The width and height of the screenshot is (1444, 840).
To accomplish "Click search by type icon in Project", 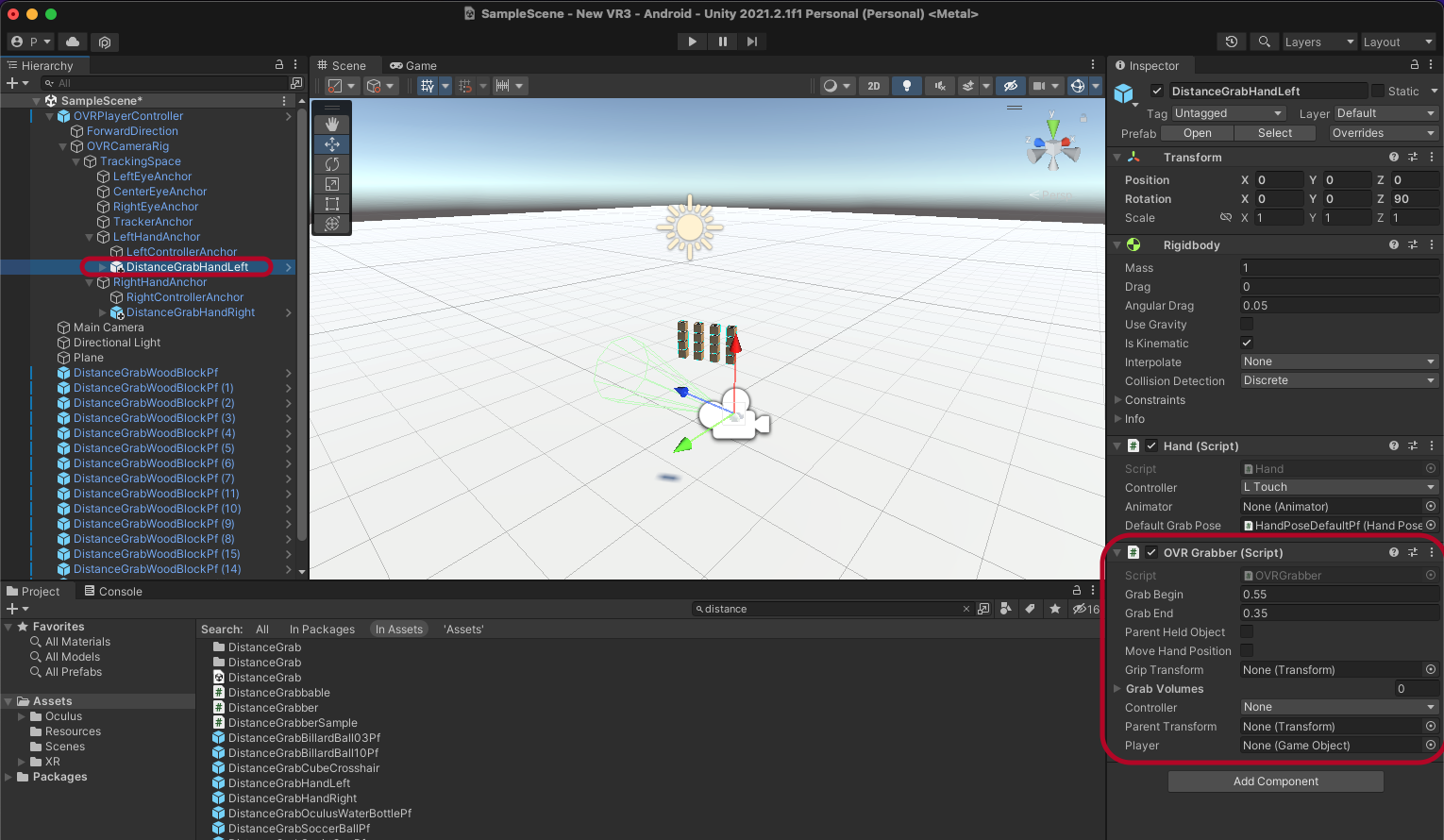I will (1005, 609).
